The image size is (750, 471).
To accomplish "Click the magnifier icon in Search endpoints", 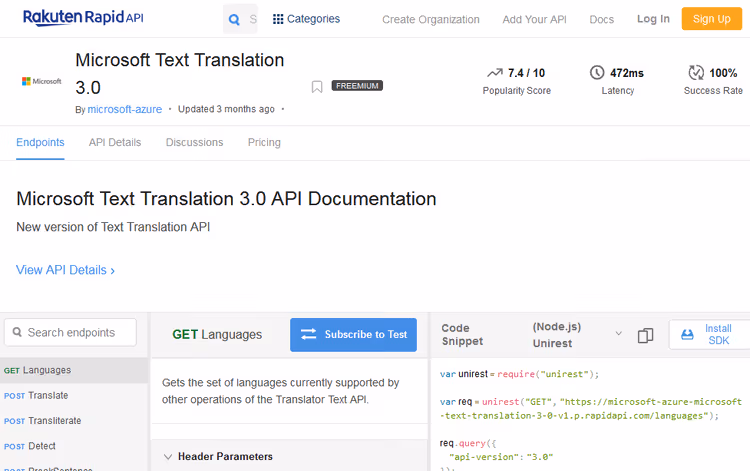I will [x=17, y=332].
